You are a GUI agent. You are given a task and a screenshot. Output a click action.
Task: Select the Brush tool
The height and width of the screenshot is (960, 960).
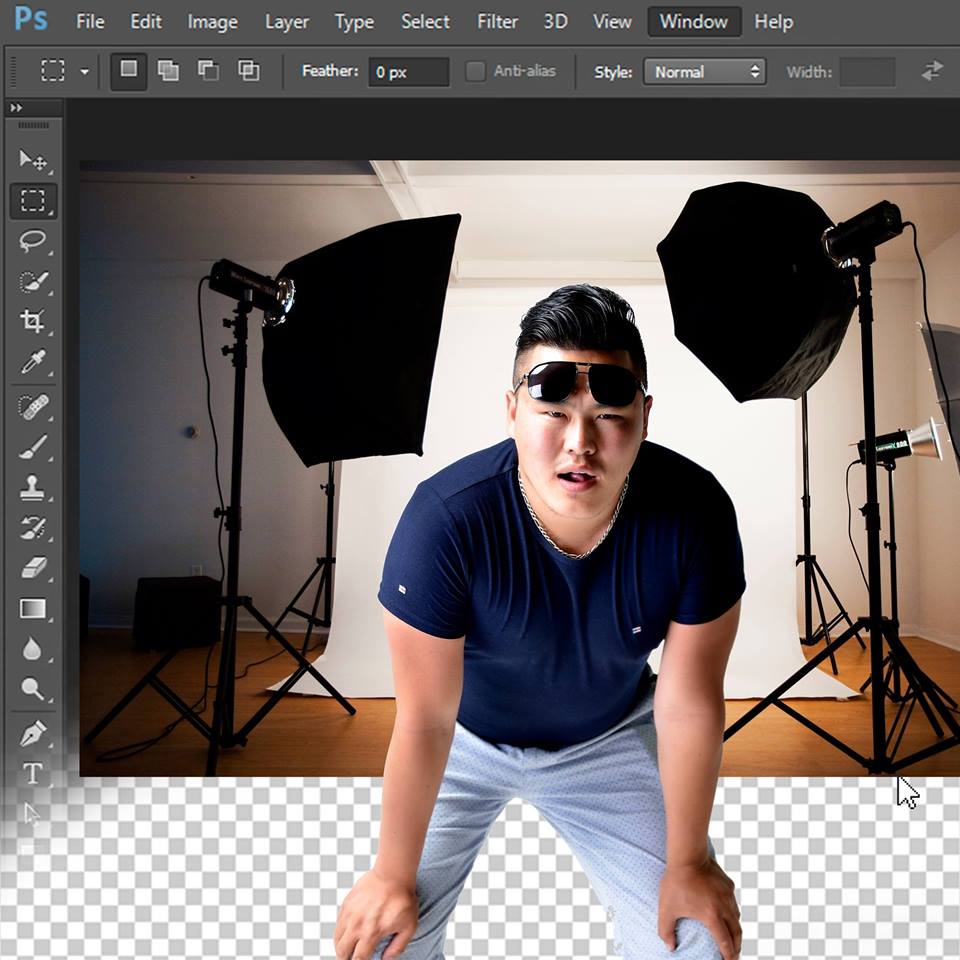(x=33, y=447)
